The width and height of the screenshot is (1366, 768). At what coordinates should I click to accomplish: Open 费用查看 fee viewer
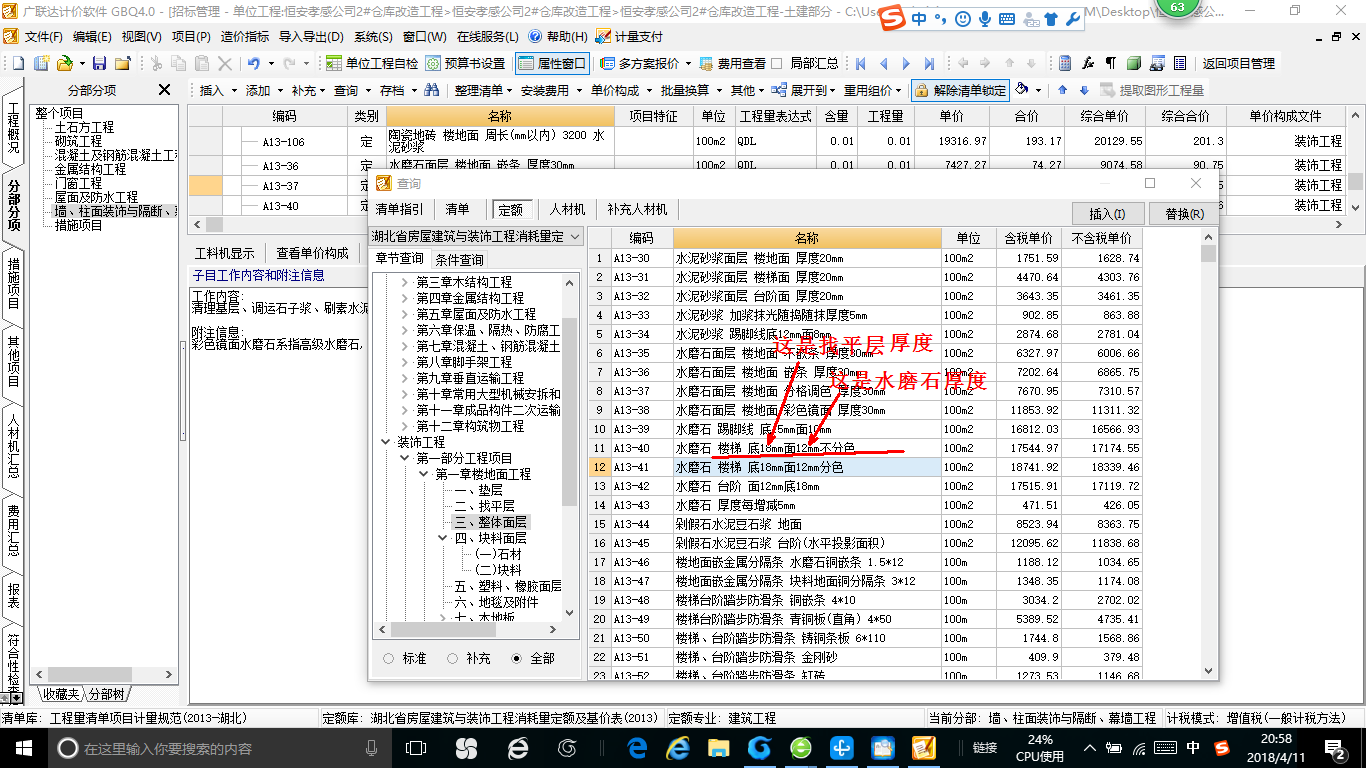click(x=733, y=63)
